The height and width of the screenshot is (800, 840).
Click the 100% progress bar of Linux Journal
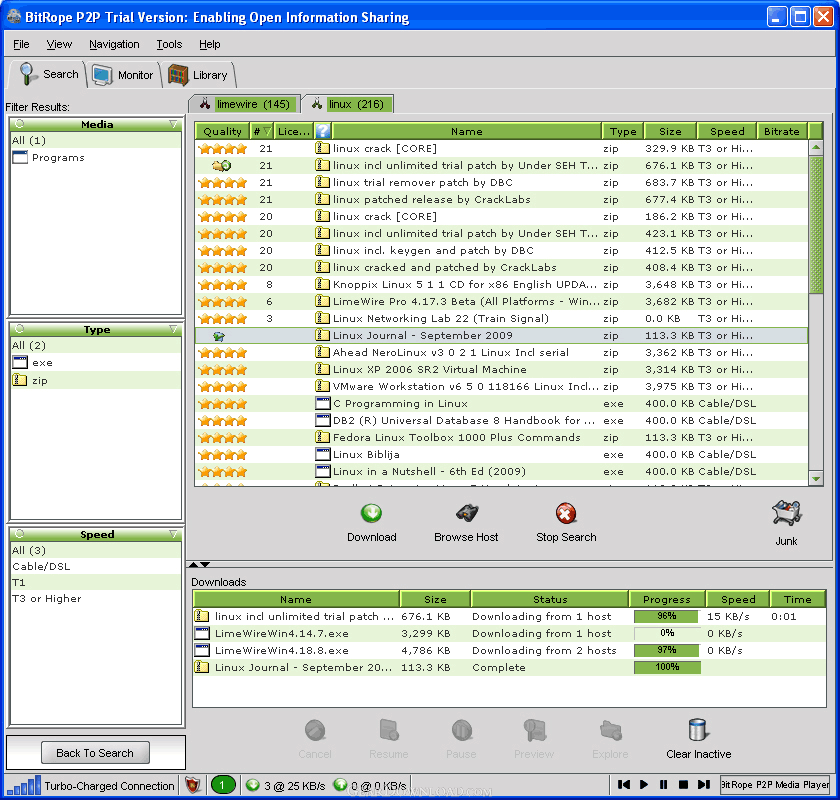pyautogui.click(x=667, y=667)
